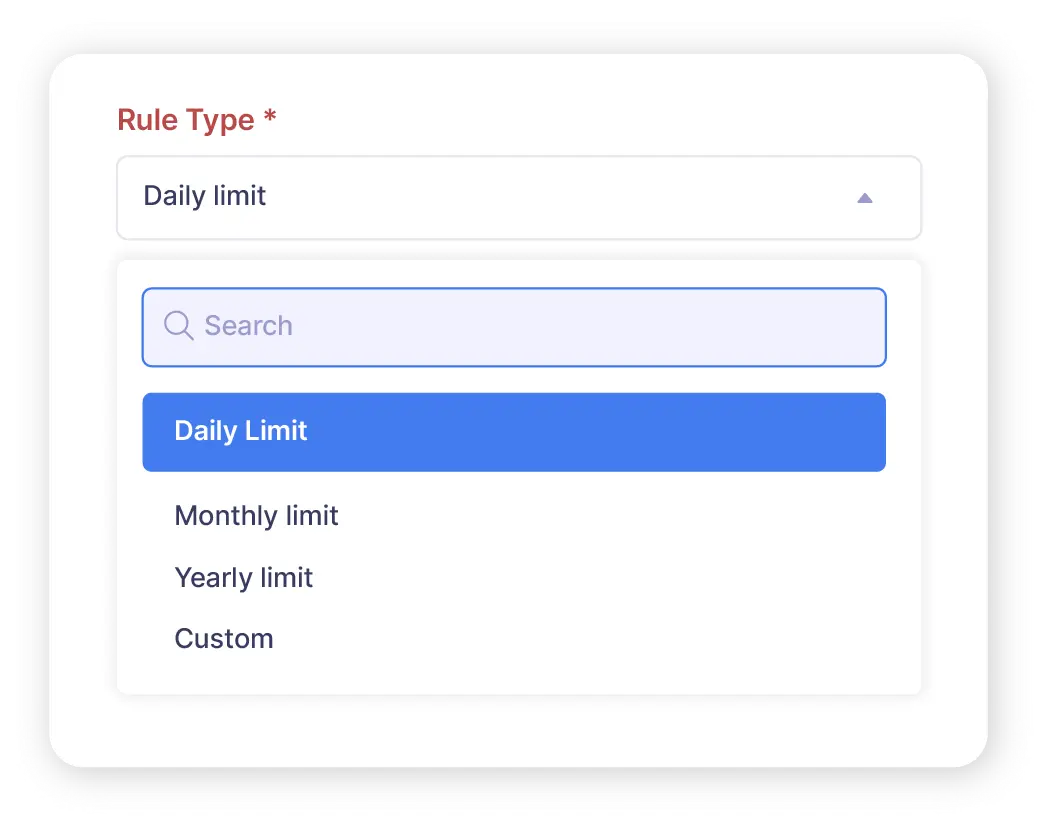Click the Search placeholder text
This screenshot has width=1037, height=822.
click(x=249, y=326)
